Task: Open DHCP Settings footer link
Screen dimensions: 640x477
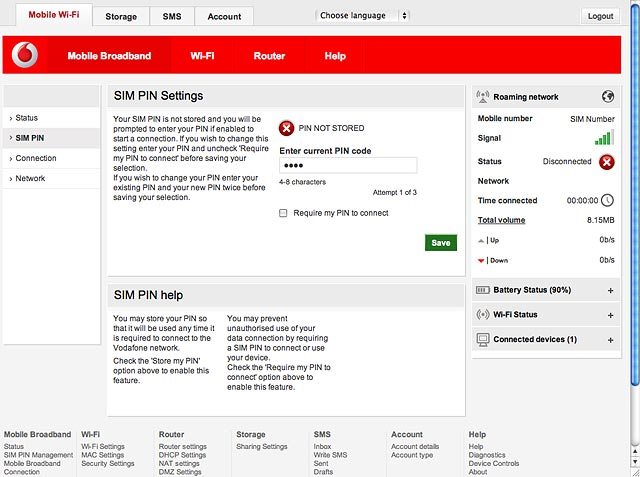Action: [182, 455]
